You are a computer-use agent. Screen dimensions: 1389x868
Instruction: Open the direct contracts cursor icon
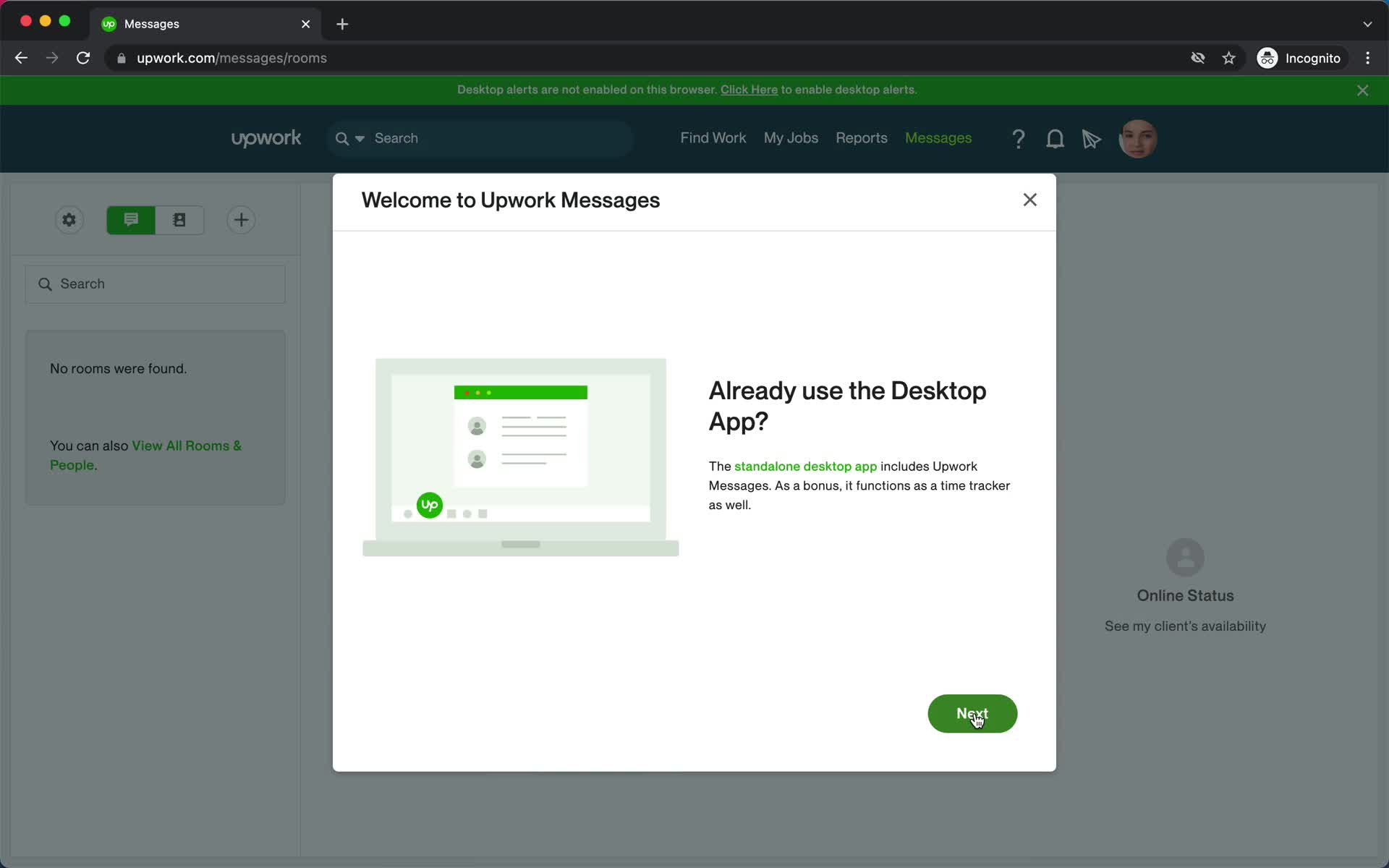1091,139
